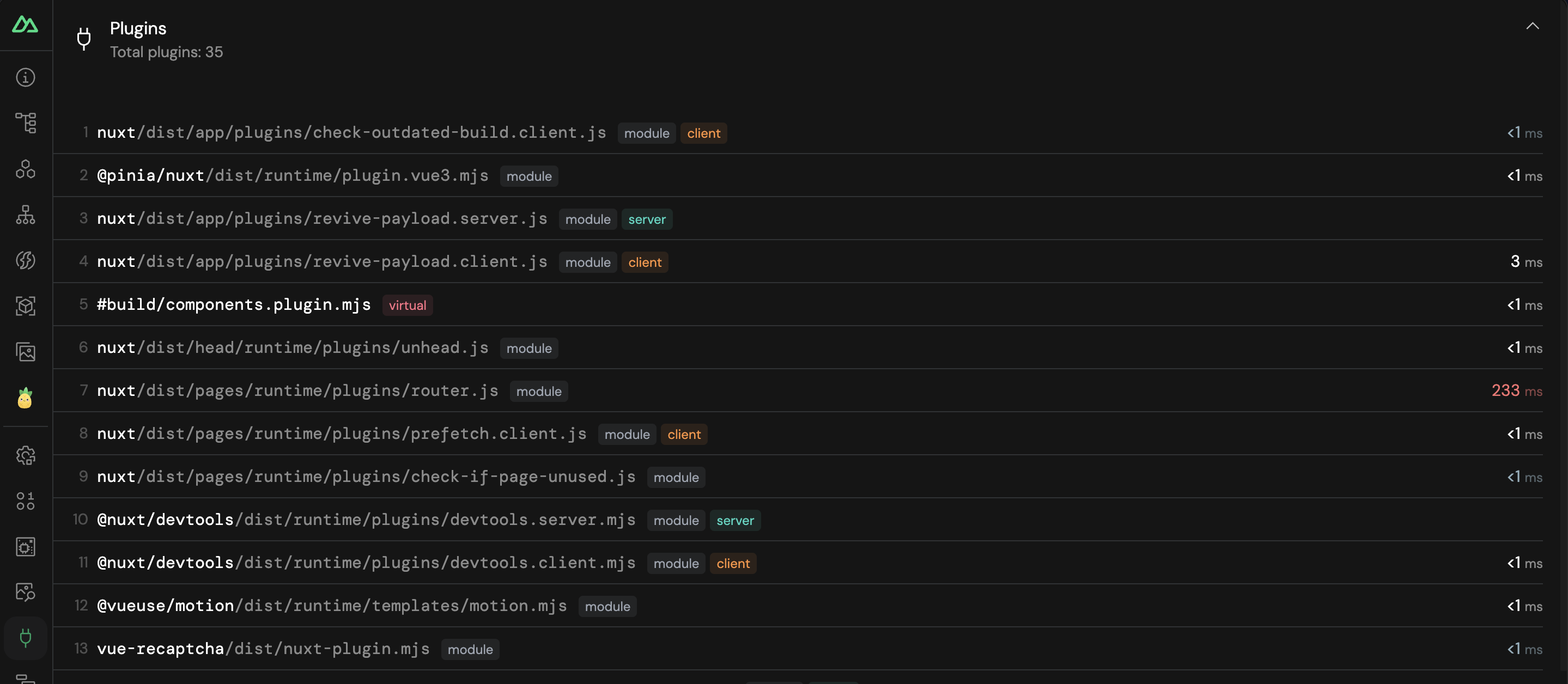Click the <1 ms timing on vue-recaptcha row
This screenshot has height=684, width=1568.
[1524, 649]
